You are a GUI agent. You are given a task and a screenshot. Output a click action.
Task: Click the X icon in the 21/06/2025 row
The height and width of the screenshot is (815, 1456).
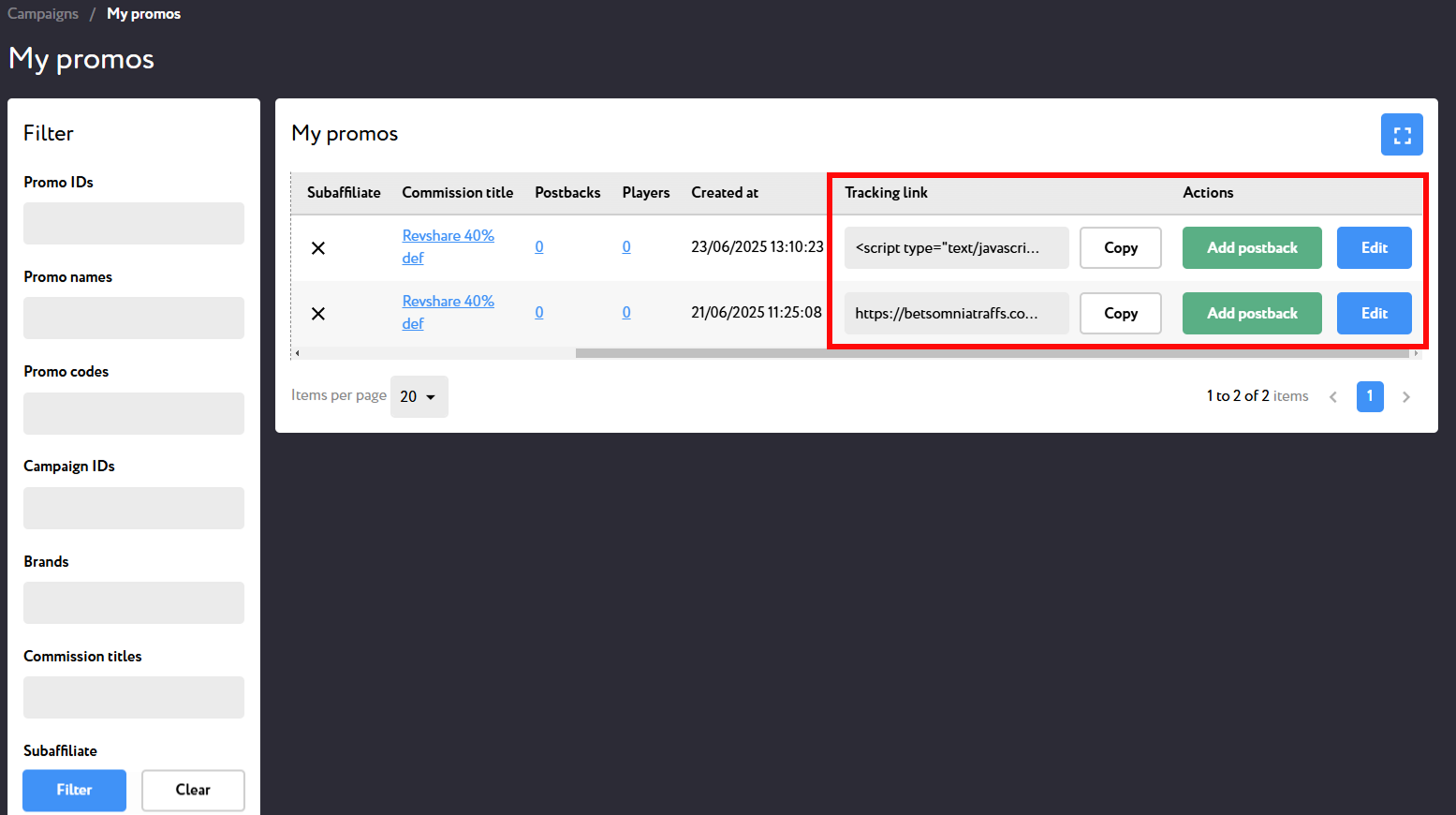[x=318, y=314]
